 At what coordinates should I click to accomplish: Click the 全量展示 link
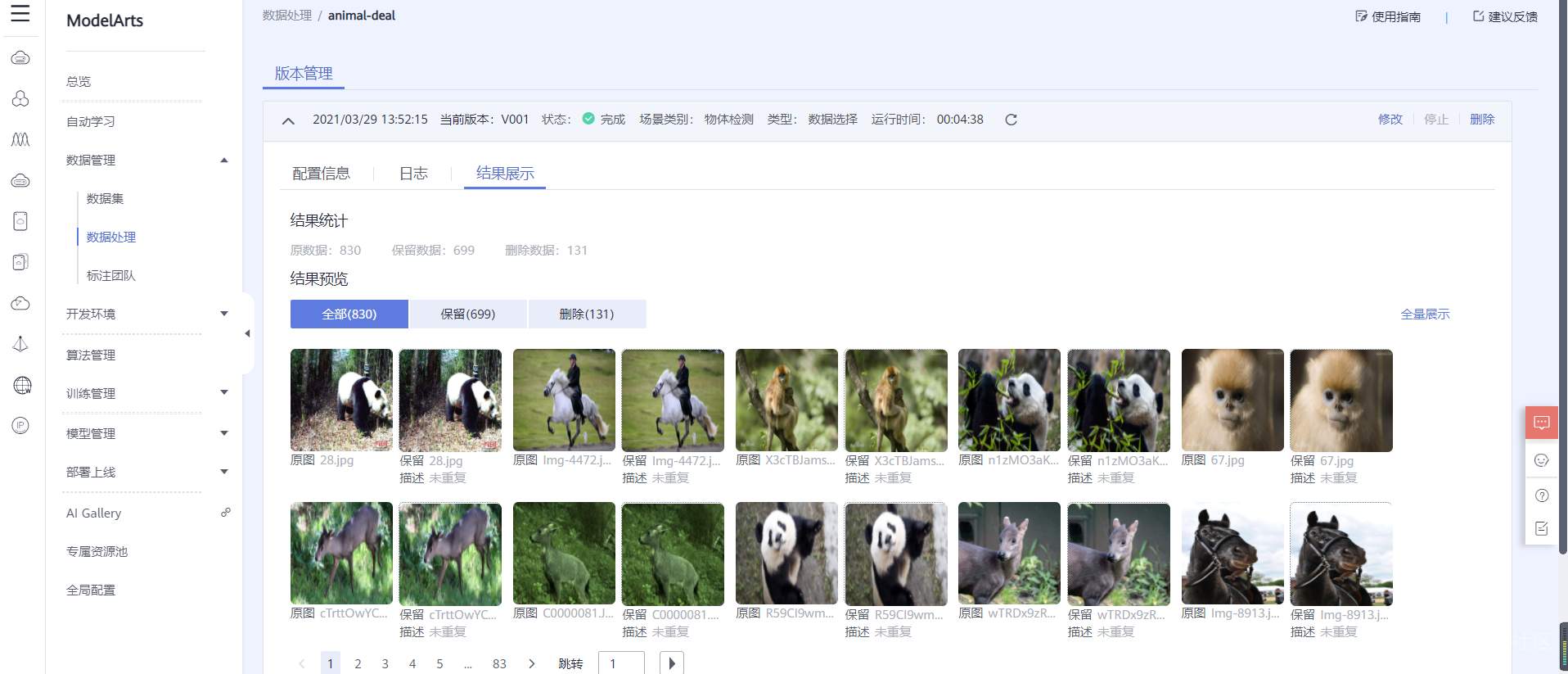pyautogui.click(x=1425, y=314)
